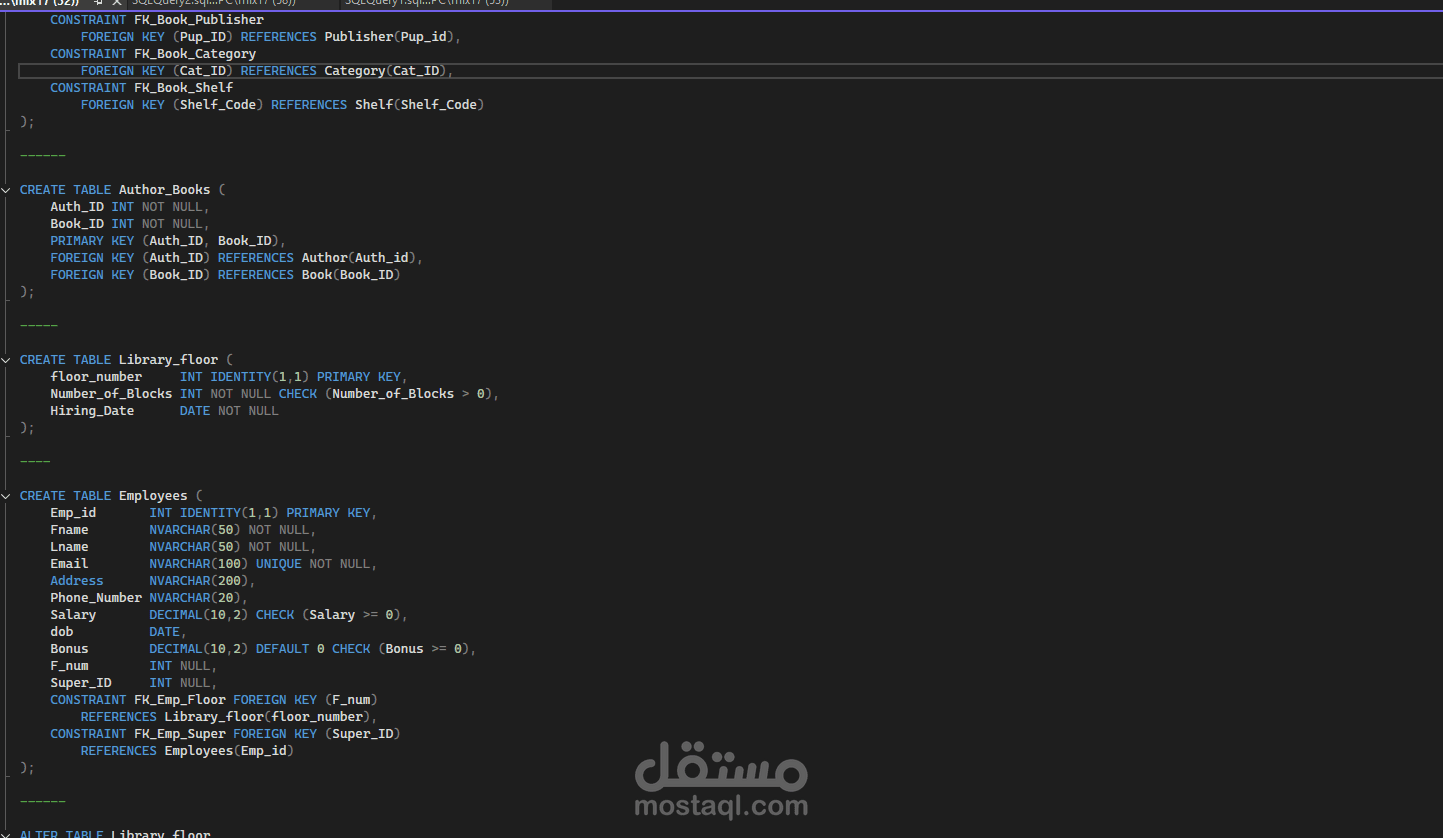Click the NVARCHAR(100) type of Email
The image size is (1443, 838).
(199, 564)
